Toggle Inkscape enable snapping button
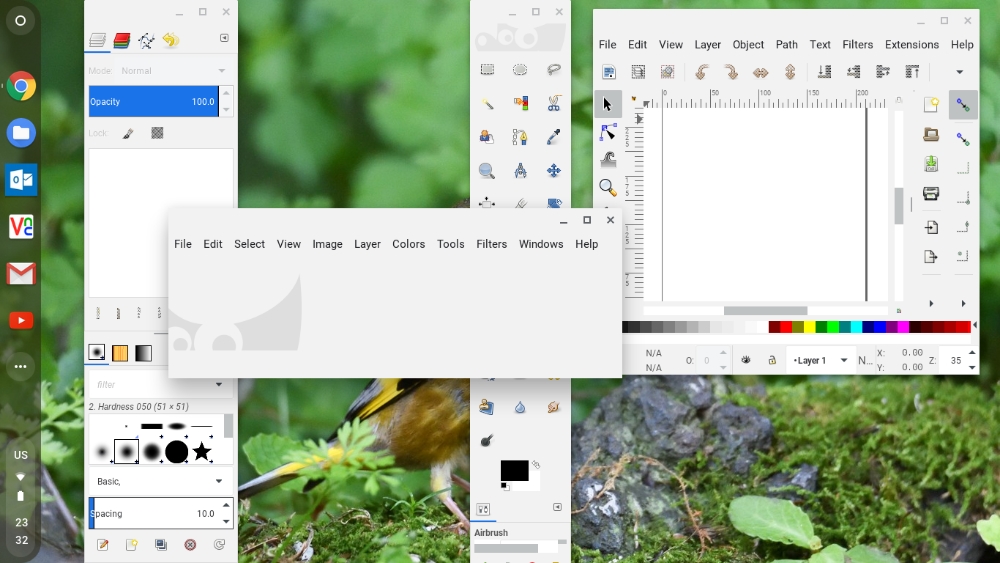Viewport: 1000px width, 563px height. (x=963, y=105)
